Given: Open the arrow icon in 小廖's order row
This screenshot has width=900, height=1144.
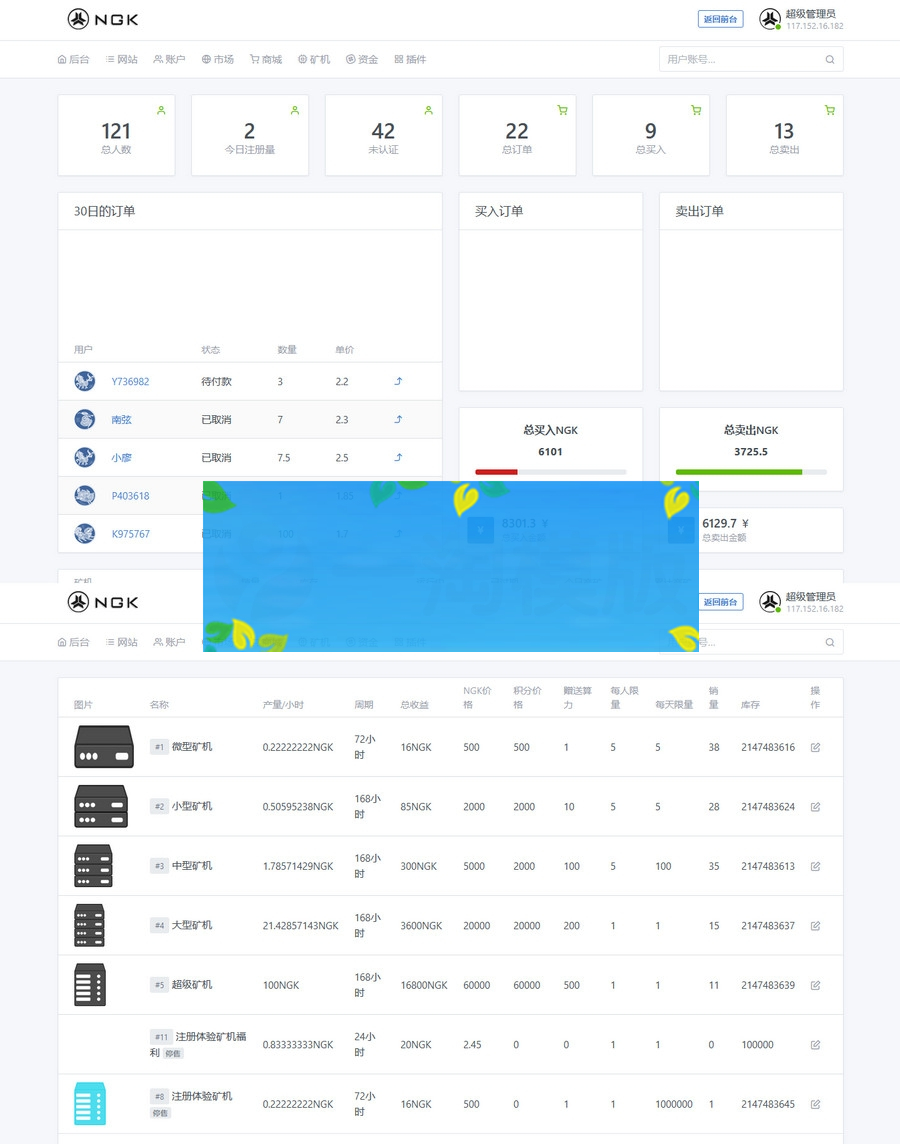Looking at the screenshot, I should coord(398,457).
